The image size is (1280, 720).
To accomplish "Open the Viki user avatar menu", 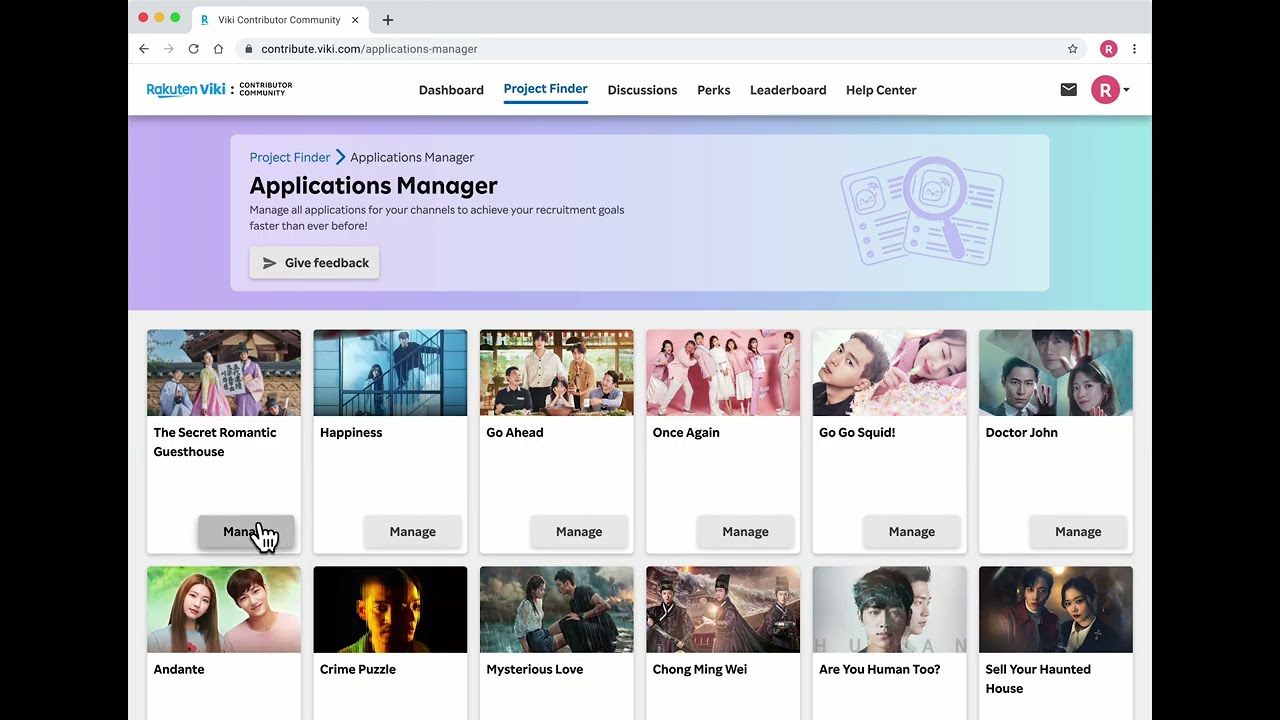I will pyautogui.click(x=1110, y=90).
